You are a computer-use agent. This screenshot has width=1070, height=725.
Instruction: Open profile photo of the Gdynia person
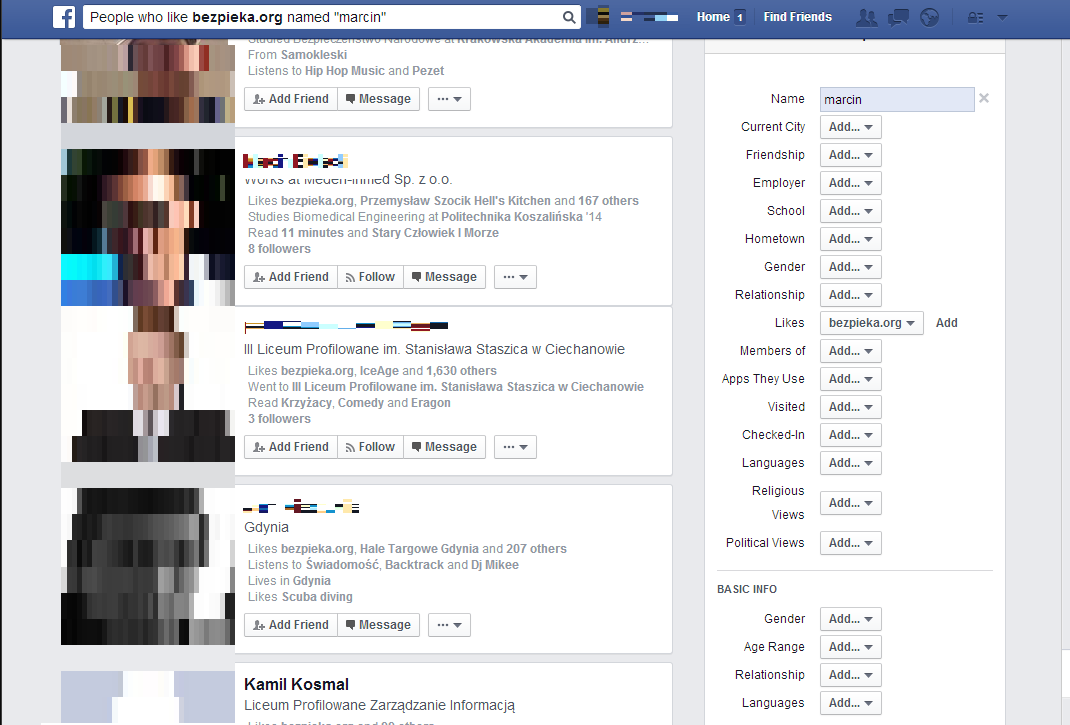[x=148, y=567]
